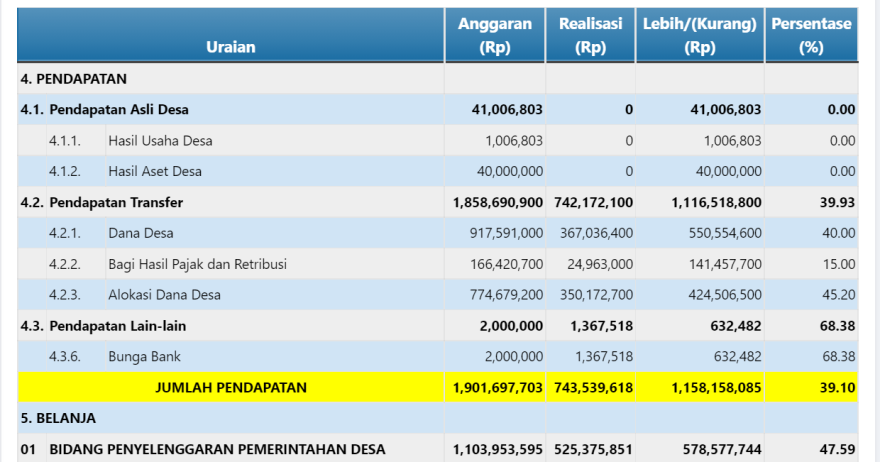Click the Hasil Aset Desa entry
The image size is (880, 462).
click(x=155, y=171)
